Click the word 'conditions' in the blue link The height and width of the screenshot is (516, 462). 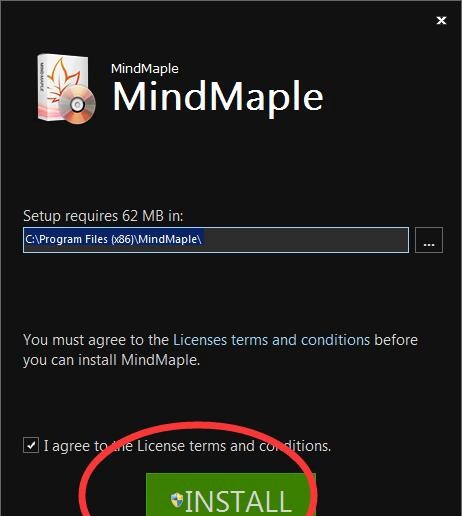[335, 340]
